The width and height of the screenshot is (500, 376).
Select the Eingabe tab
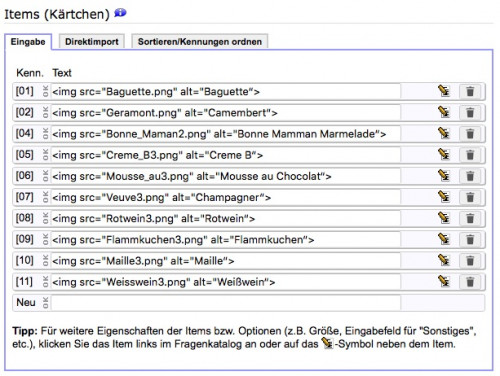point(28,42)
